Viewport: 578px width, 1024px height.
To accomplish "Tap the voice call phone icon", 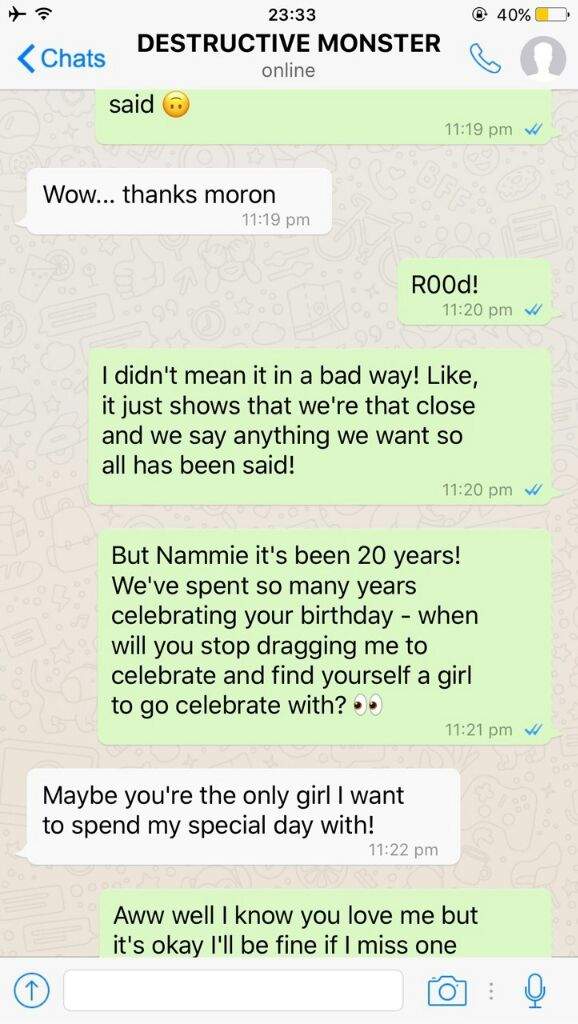I will click(485, 58).
